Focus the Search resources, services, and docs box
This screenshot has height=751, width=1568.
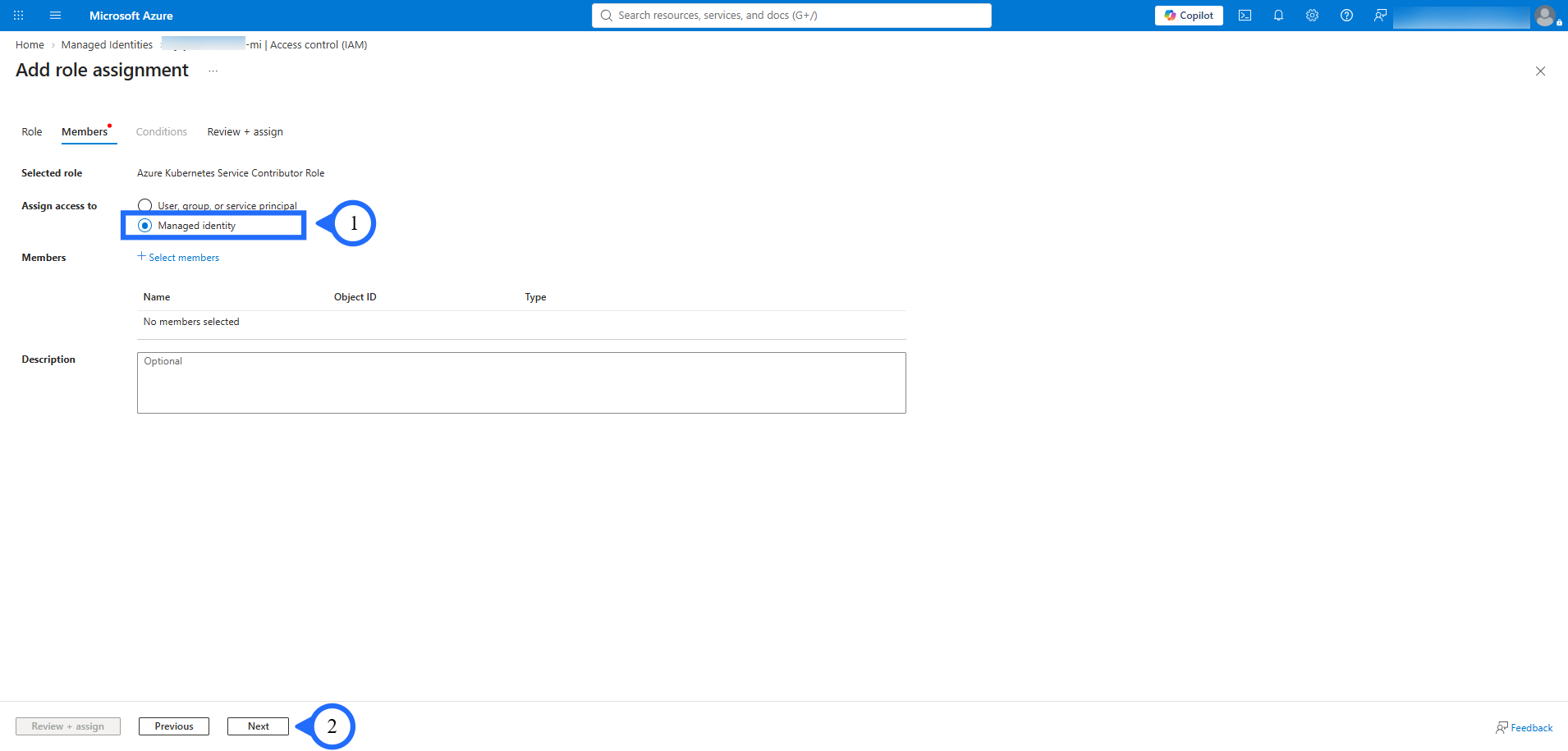pos(791,16)
